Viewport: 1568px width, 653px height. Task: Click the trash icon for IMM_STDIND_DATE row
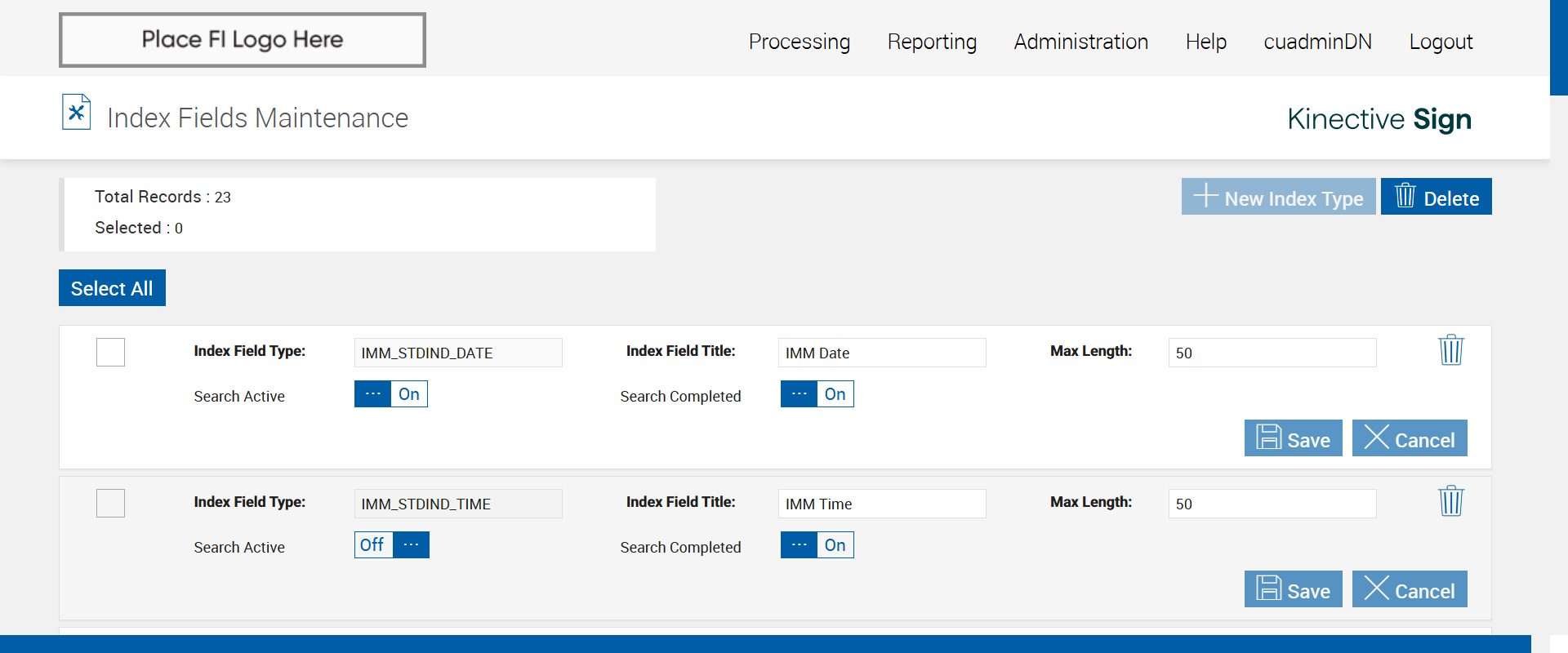[1451, 350]
